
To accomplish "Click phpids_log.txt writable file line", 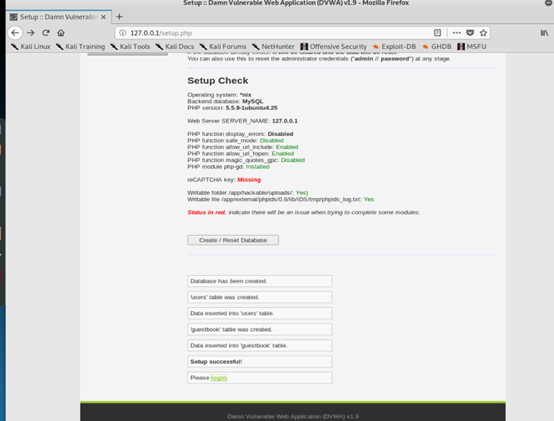I will click(x=281, y=200).
